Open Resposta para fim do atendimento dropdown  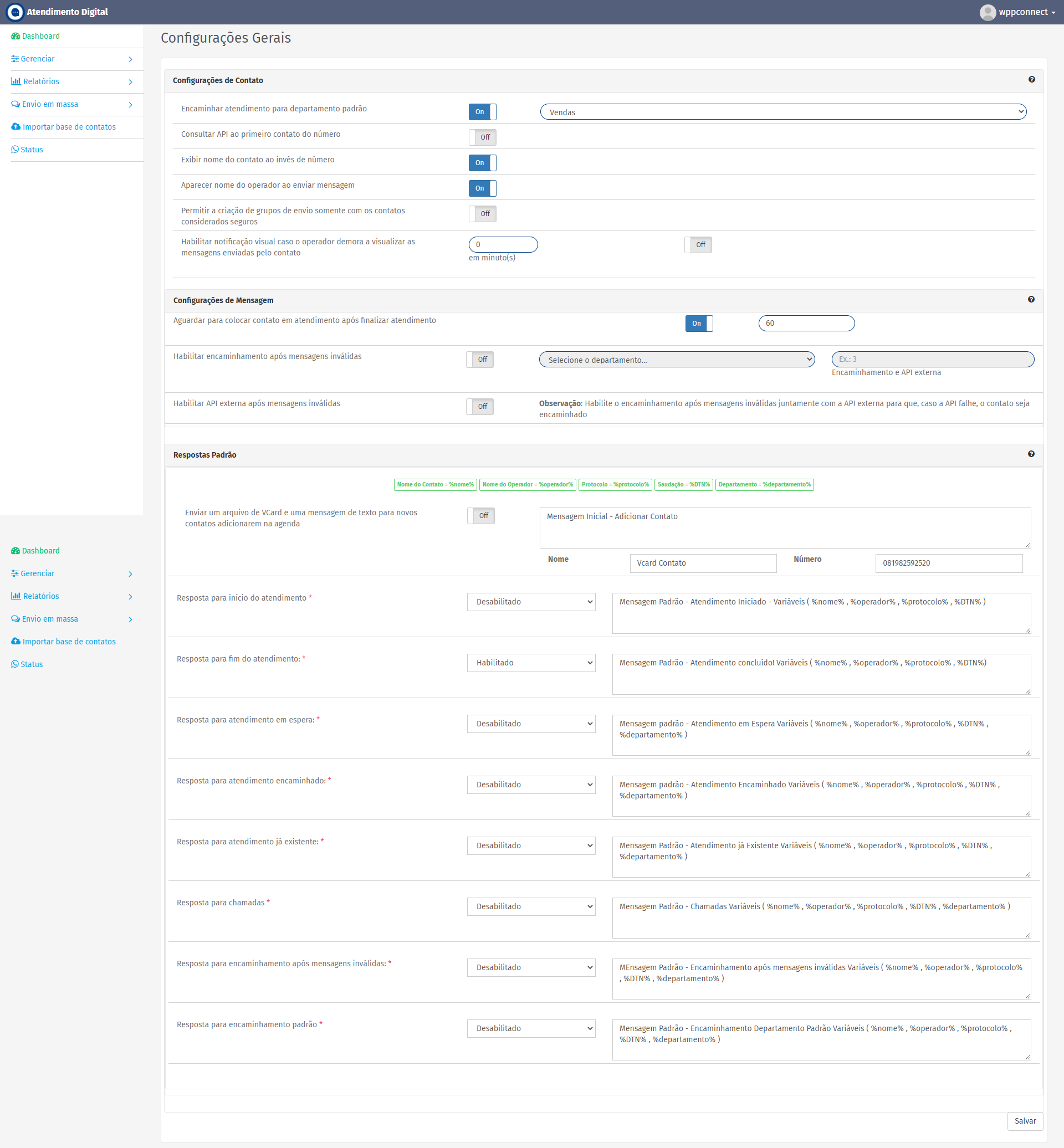click(x=531, y=663)
